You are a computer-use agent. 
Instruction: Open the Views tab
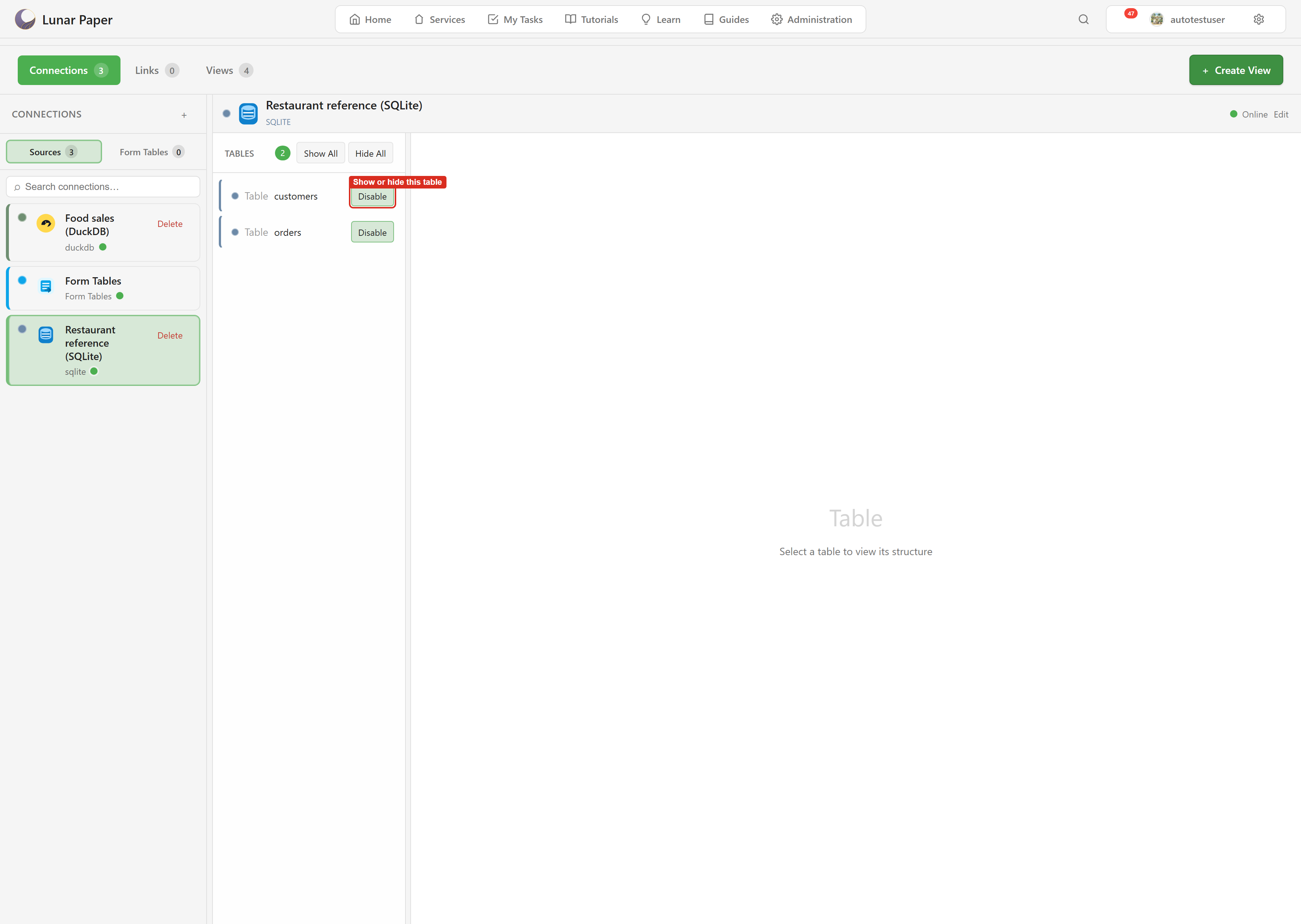point(229,70)
